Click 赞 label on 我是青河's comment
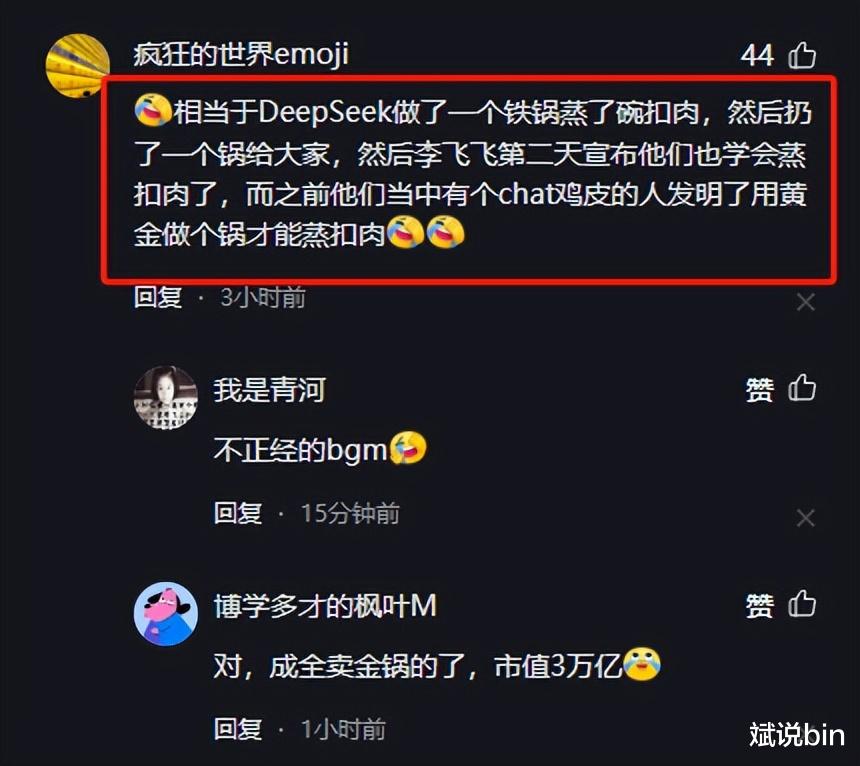This screenshot has width=860, height=766. click(759, 390)
